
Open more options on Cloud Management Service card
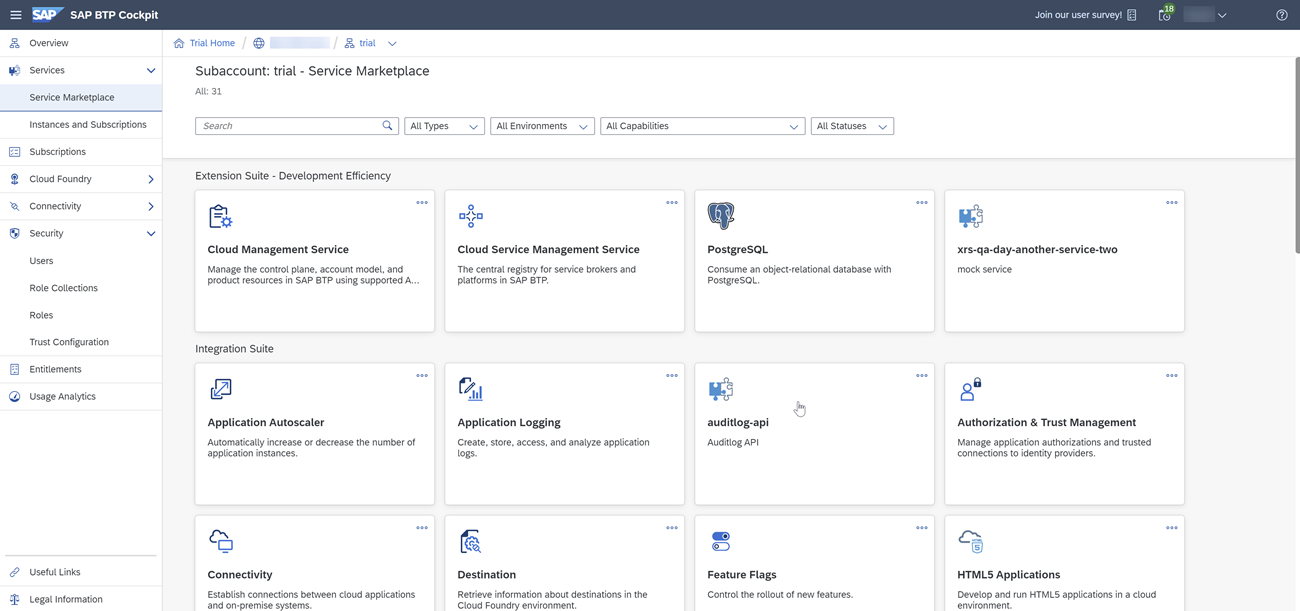click(x=422, y=203)
